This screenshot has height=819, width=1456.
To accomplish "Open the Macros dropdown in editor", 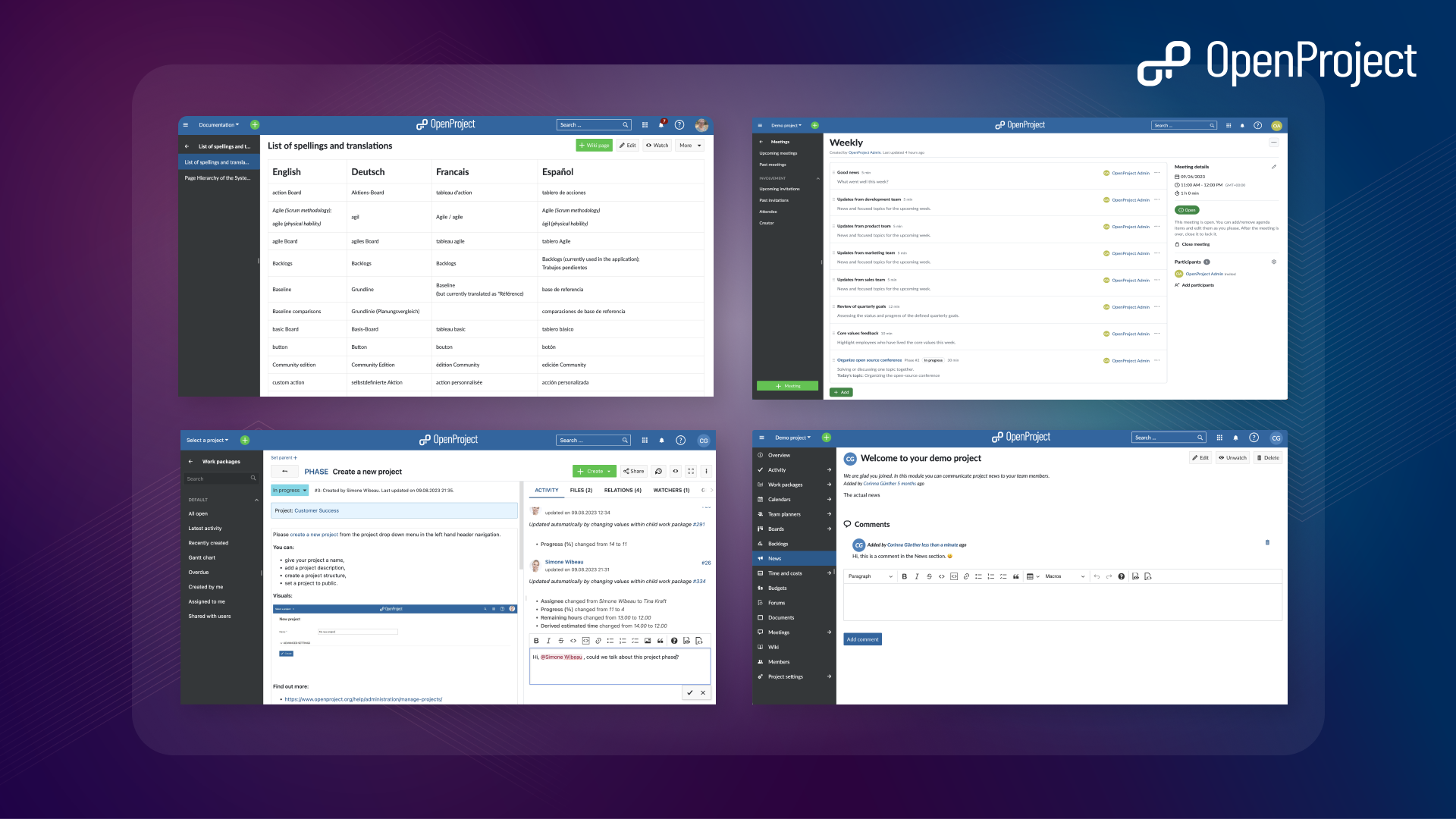I will (1065, 576).
